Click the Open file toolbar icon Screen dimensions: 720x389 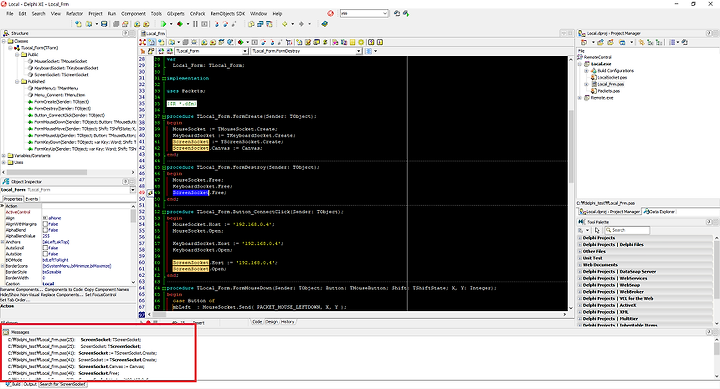(x=89, y=24)
